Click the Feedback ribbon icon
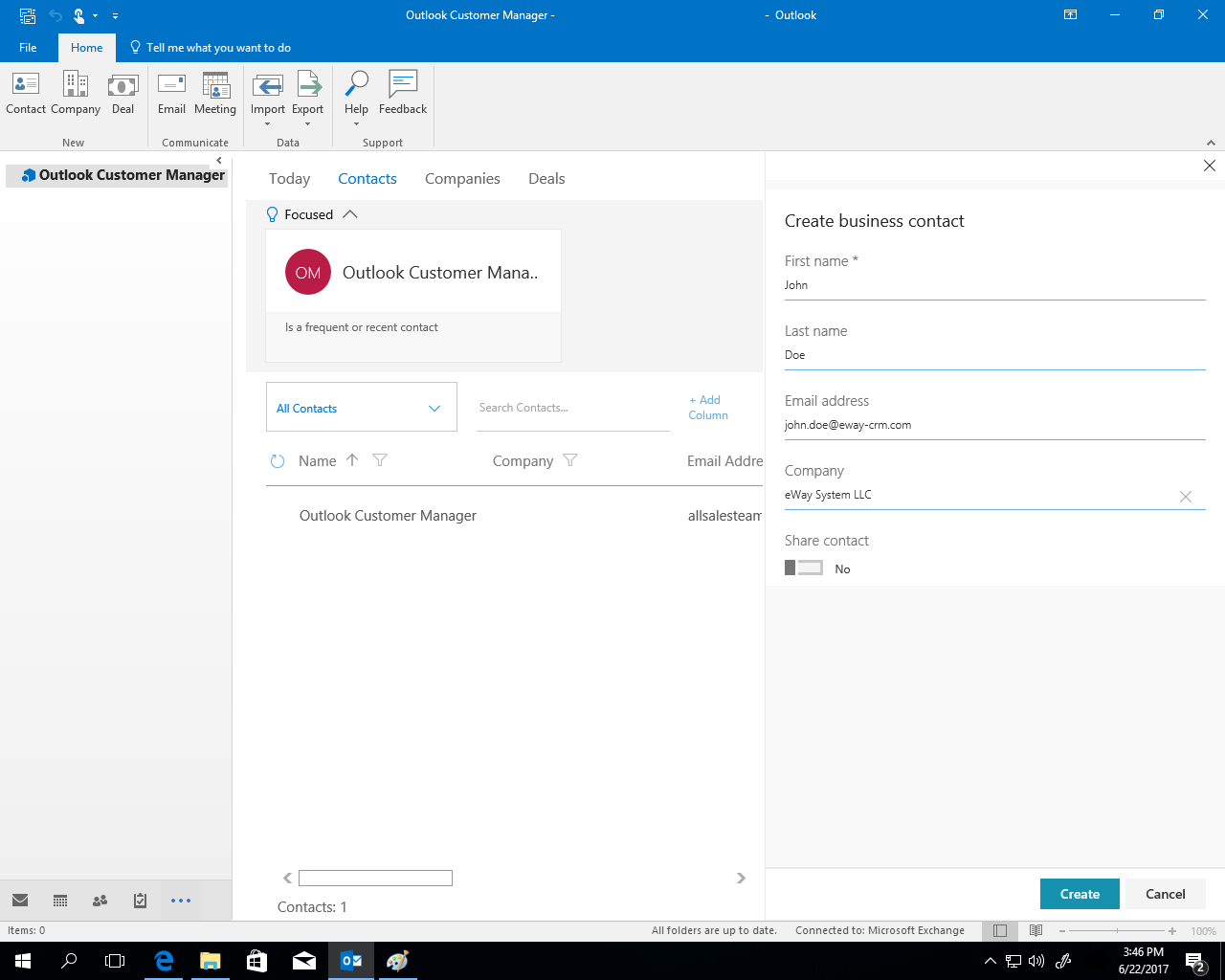Screen dimensions: 1225x980 point(403,94)
